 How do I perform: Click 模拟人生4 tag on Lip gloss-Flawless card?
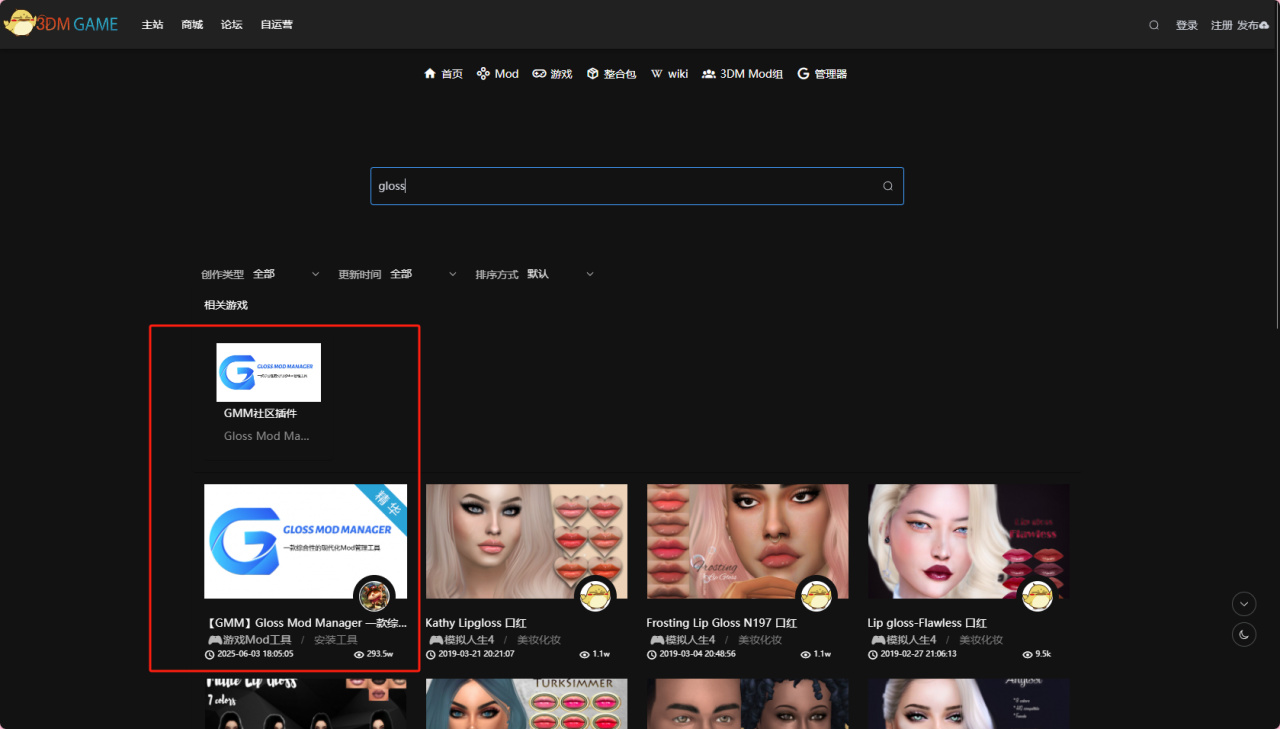[904, 640]
